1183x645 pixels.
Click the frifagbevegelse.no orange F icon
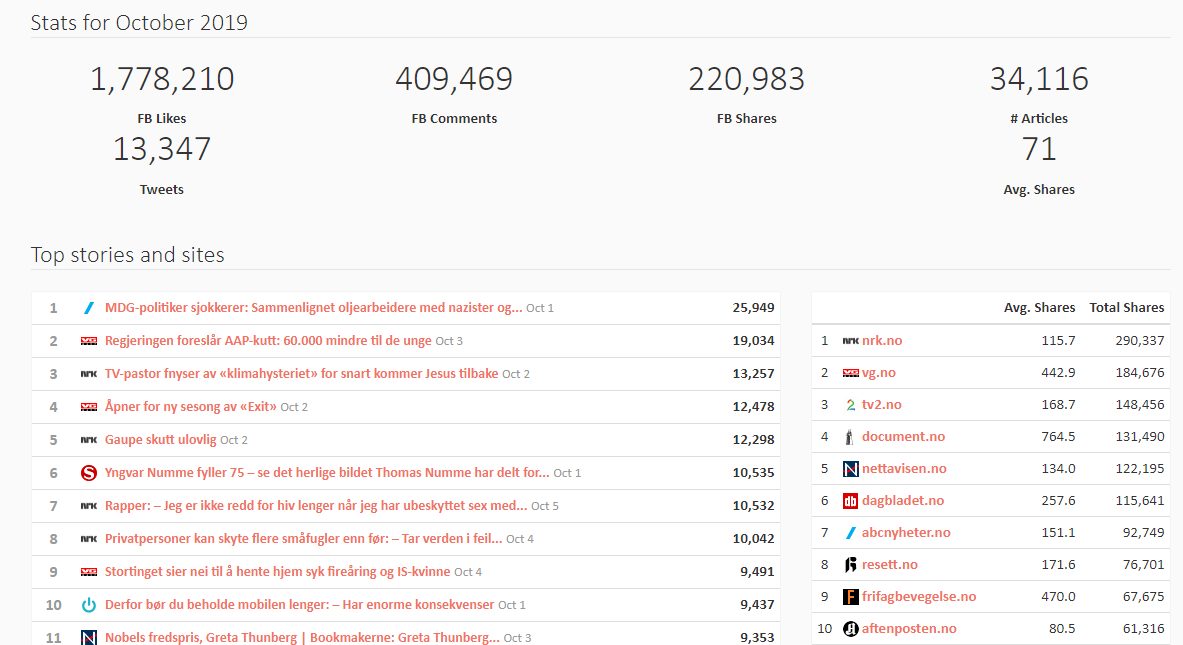click(x=851, y=597)
